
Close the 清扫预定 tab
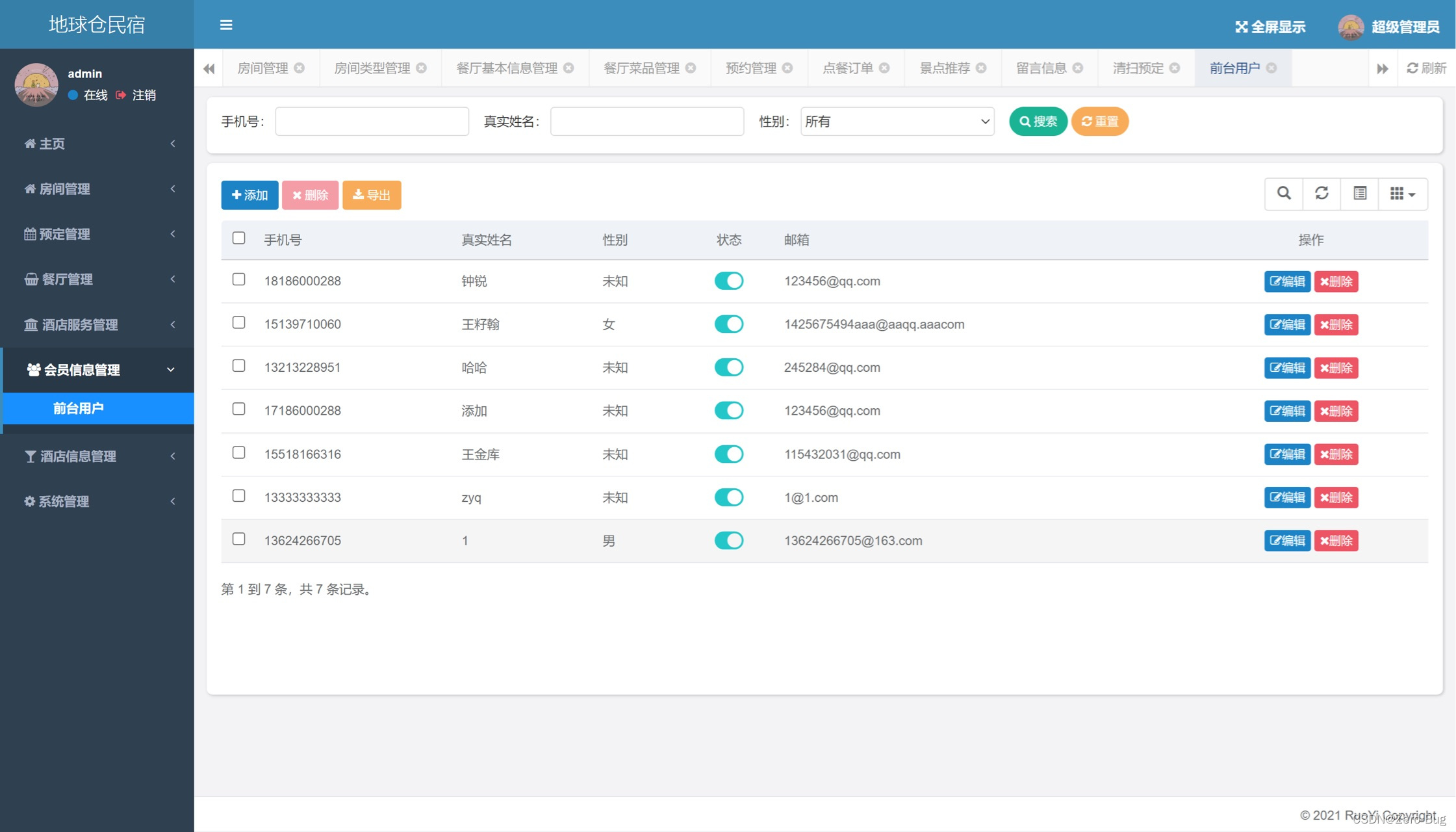click(x=1175, y=68)
